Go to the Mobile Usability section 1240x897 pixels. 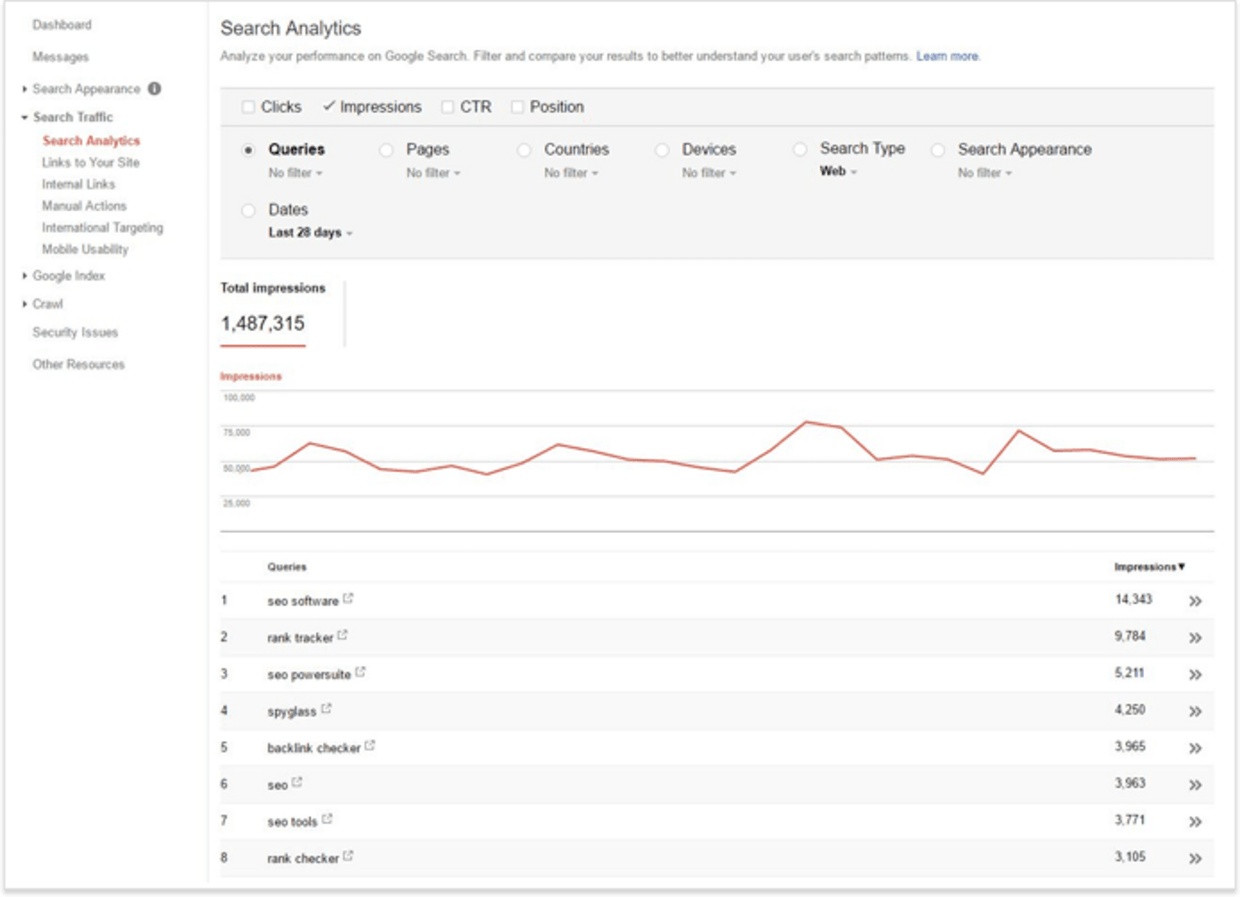click(88, 248)
